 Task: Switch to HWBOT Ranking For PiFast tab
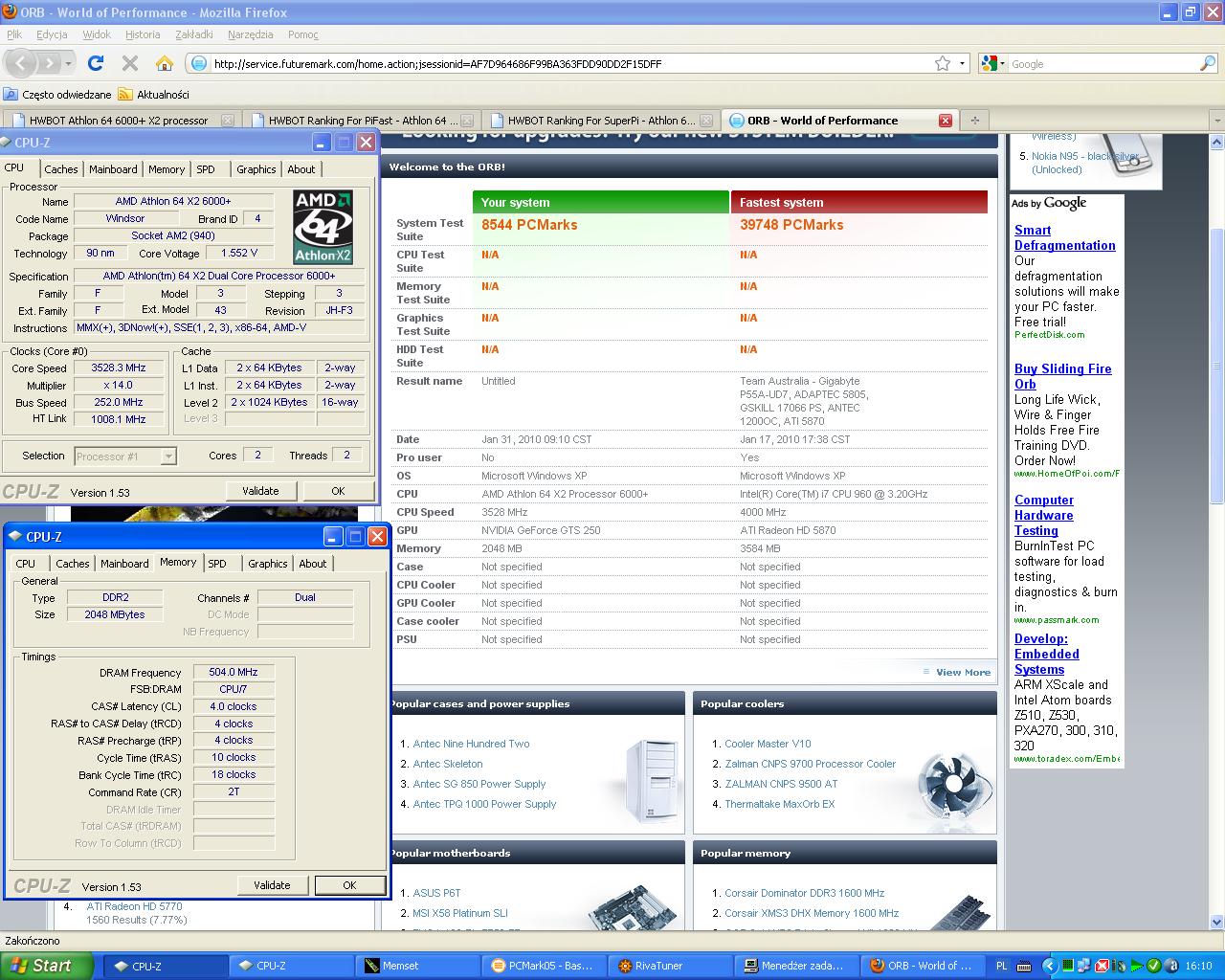click(362, 121)
